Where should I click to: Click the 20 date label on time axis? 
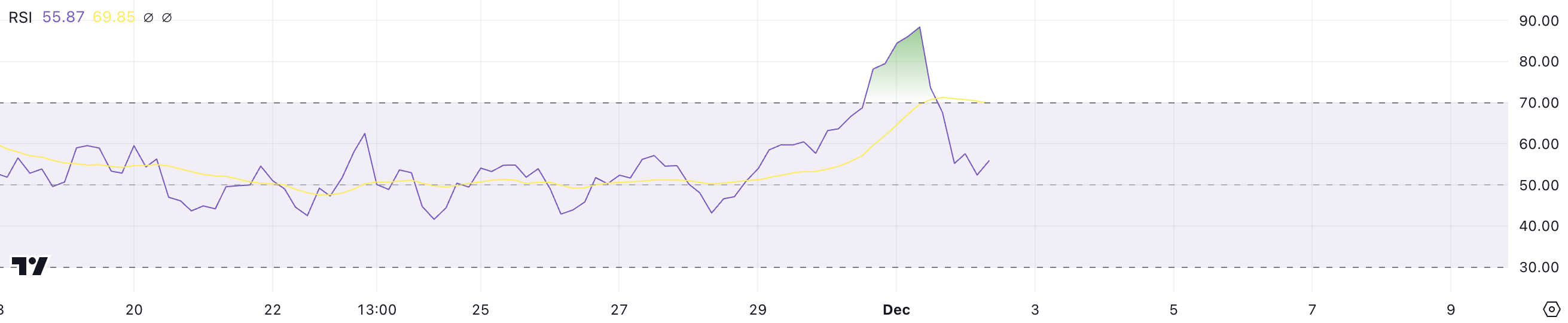(134, 310)
